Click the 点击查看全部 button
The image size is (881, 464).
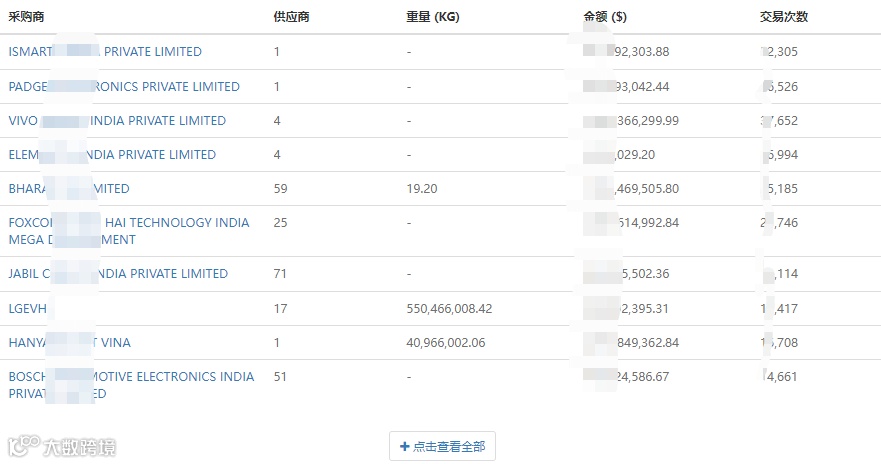[x=442, y=447]
